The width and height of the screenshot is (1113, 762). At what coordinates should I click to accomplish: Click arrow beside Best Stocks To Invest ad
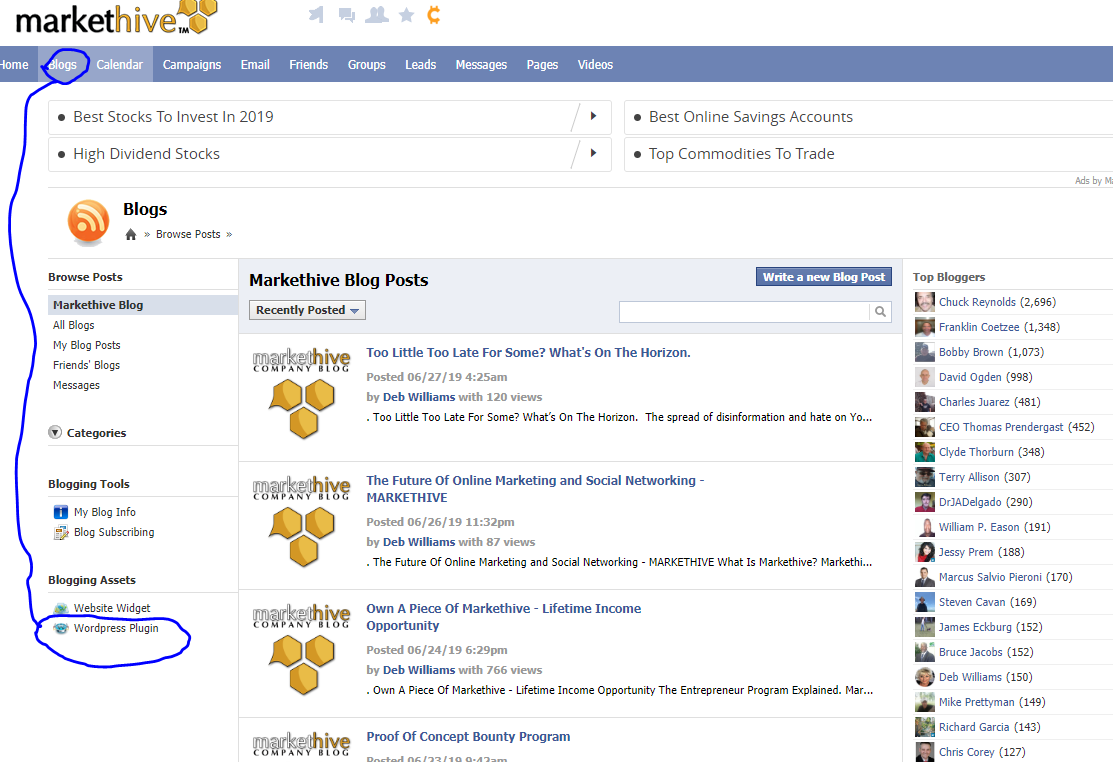[593, 116]
